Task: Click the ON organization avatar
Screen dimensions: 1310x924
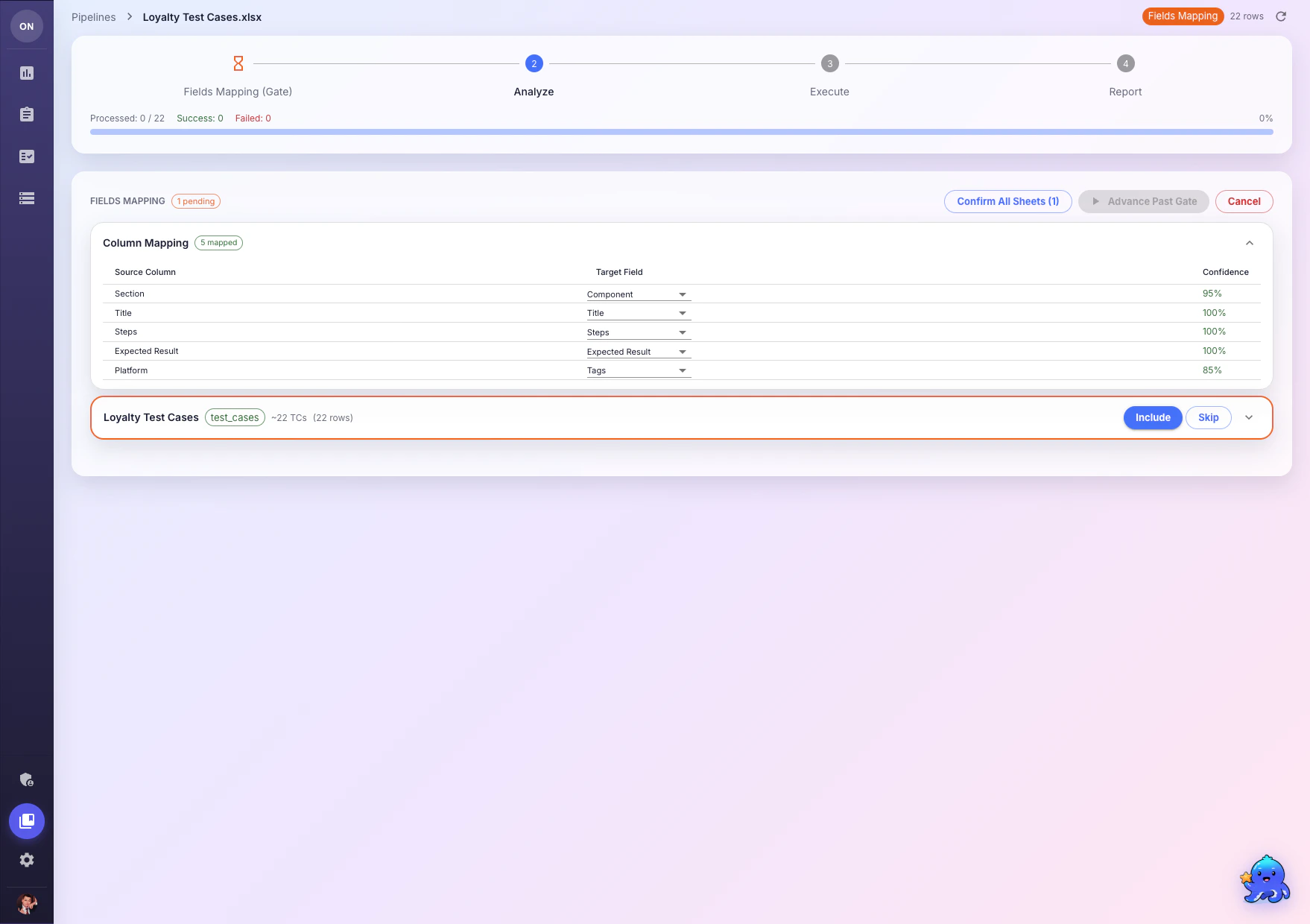Action: click(x=27, y=26)
